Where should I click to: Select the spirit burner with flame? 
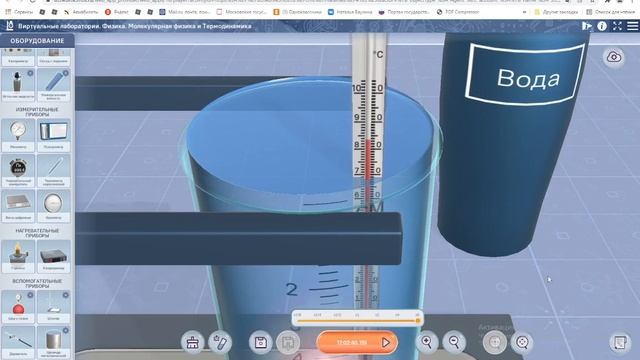(18, 256)
